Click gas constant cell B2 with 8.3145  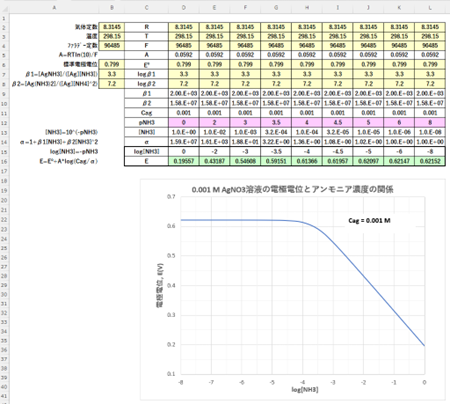point(112,27)
